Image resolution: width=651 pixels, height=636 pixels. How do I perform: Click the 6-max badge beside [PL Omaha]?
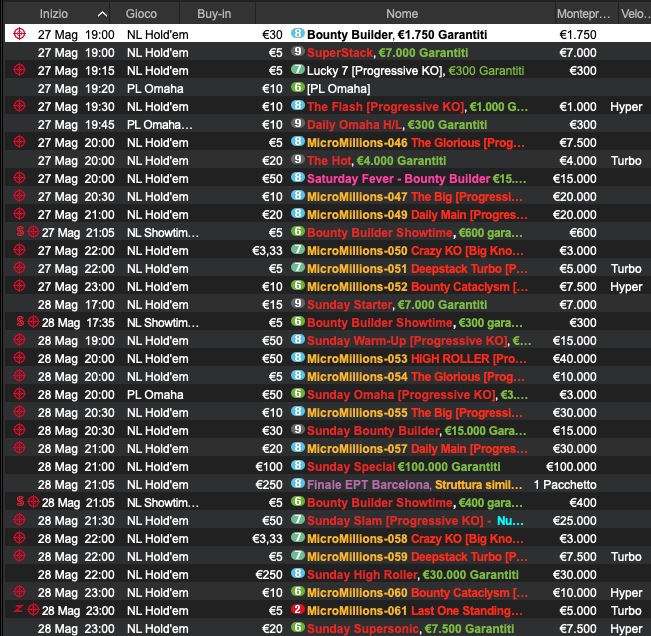(297, 87)
